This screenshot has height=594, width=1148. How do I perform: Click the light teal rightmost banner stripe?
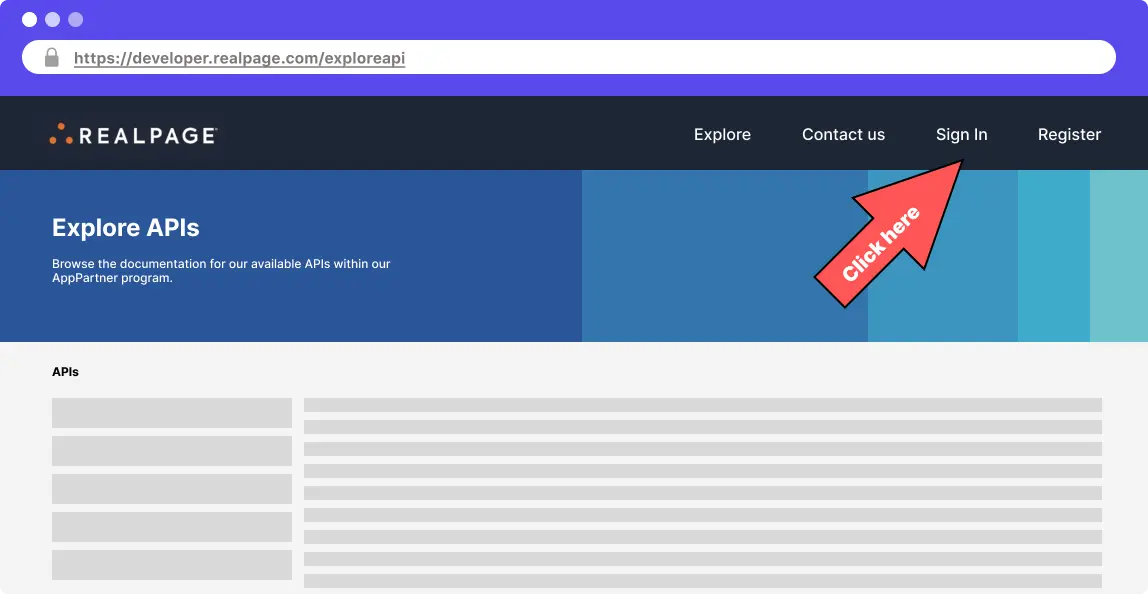coord(1118,256)
